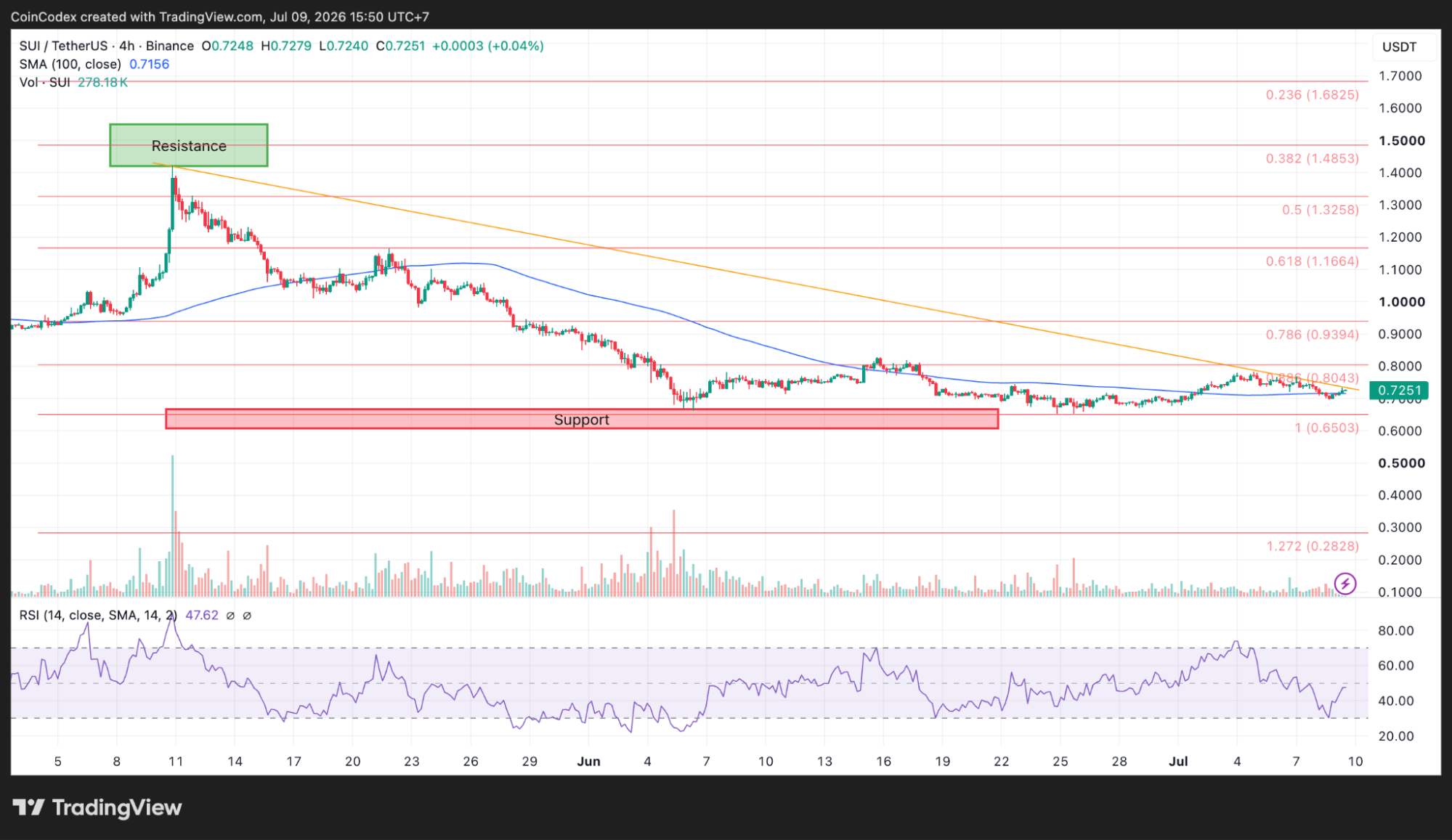Open the USDT currency selector

(1399, 47)
